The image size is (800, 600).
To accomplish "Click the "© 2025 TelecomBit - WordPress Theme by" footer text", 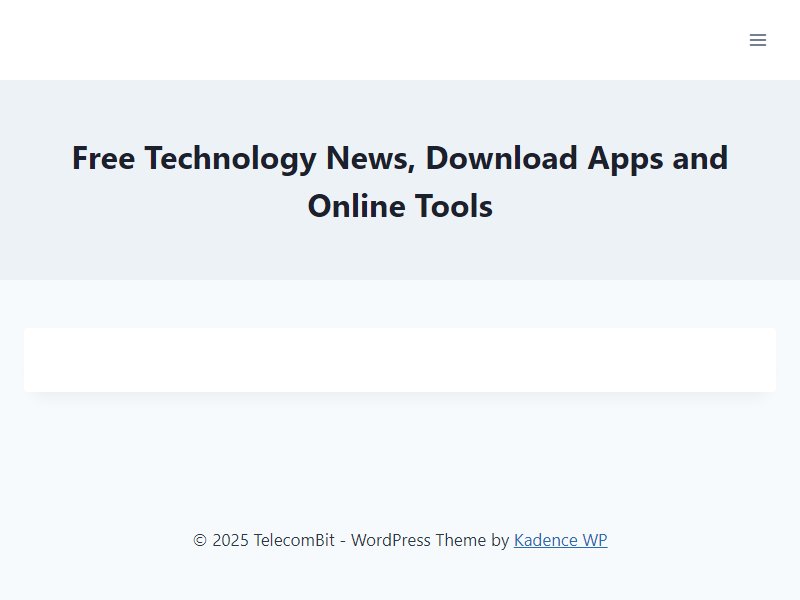I will coord(351,540).
